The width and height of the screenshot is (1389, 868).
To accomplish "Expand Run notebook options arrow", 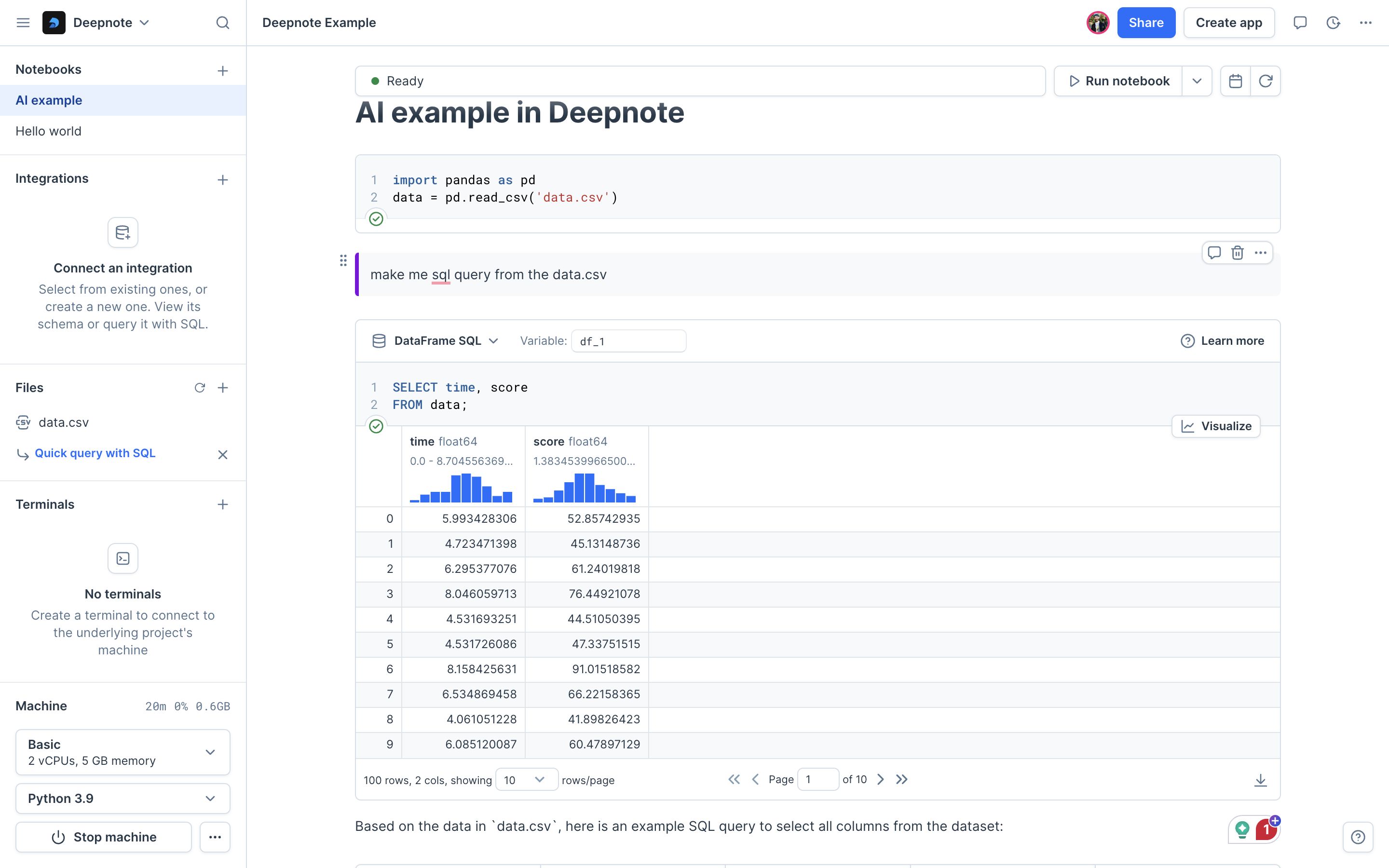I will (x=1197, y=81).
